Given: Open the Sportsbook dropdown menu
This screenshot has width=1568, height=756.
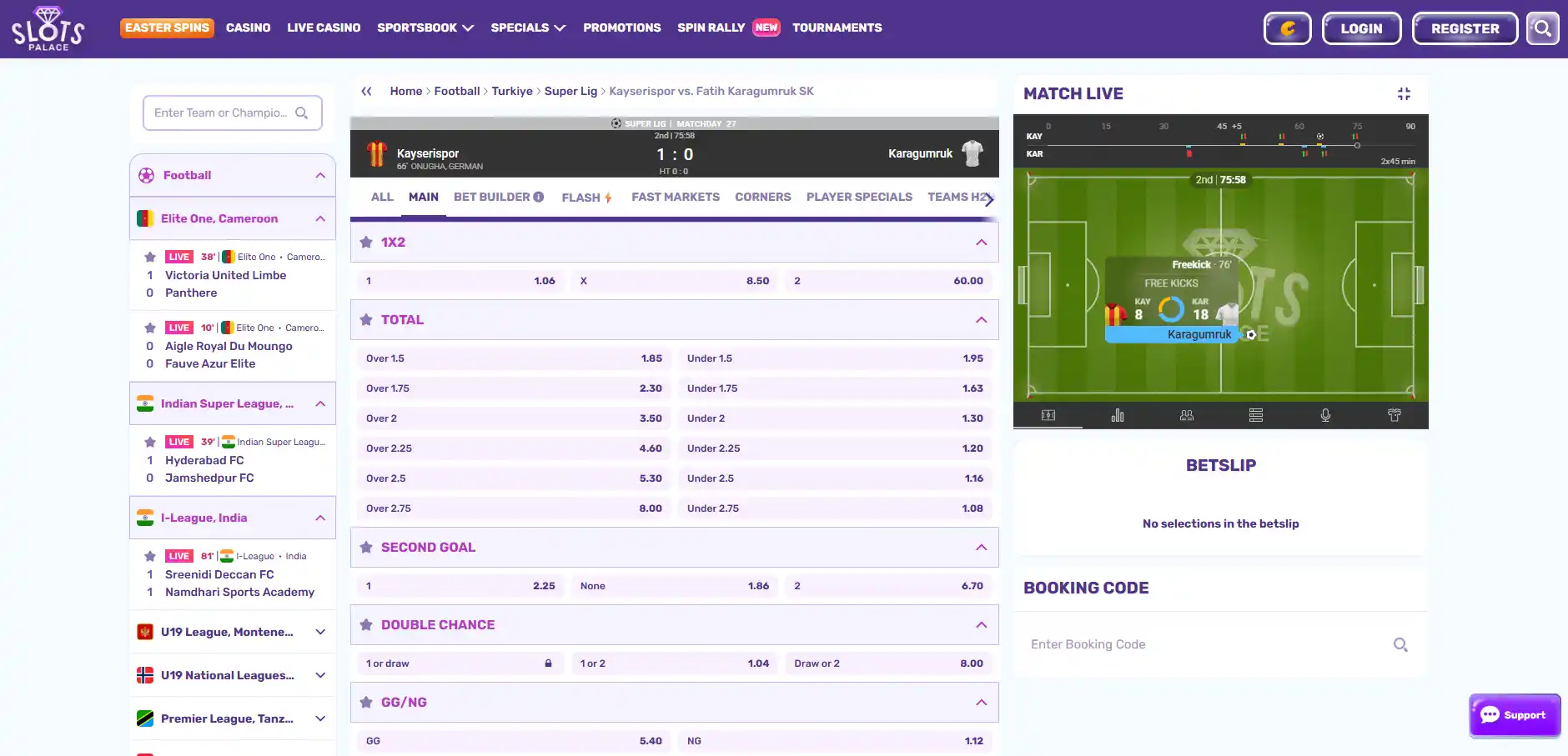Looking at the screenshot, I should pyautogui.click(x=425, y=28).
